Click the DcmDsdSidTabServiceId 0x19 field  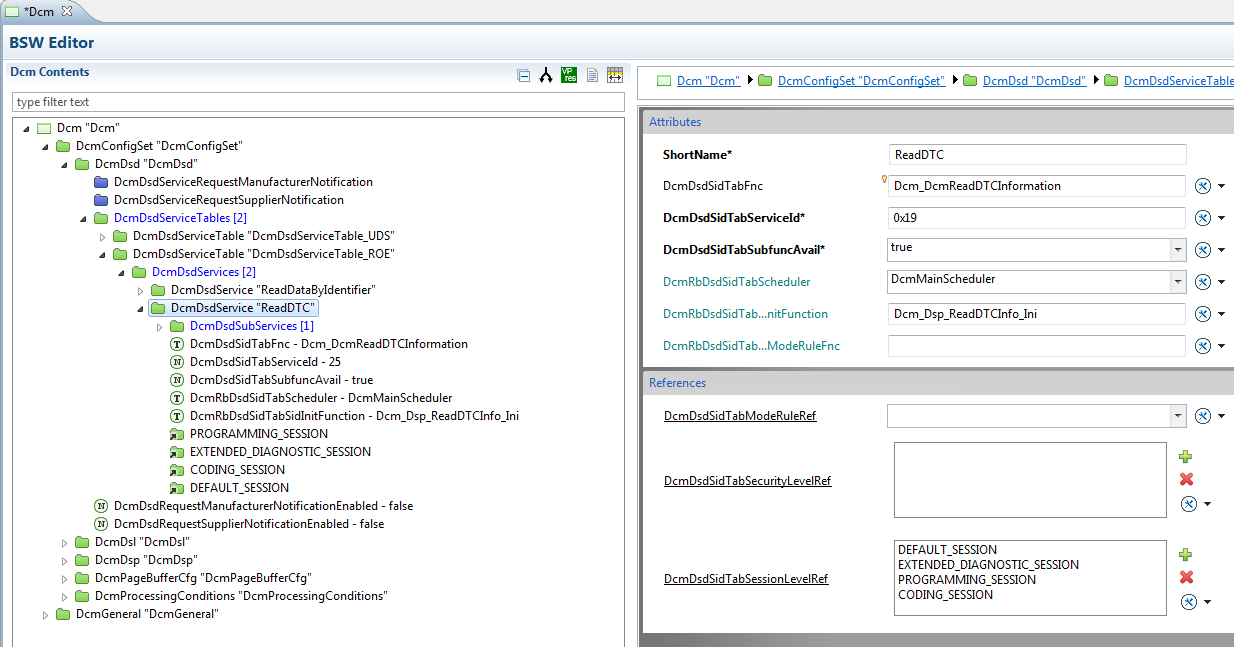(1037, 218)
